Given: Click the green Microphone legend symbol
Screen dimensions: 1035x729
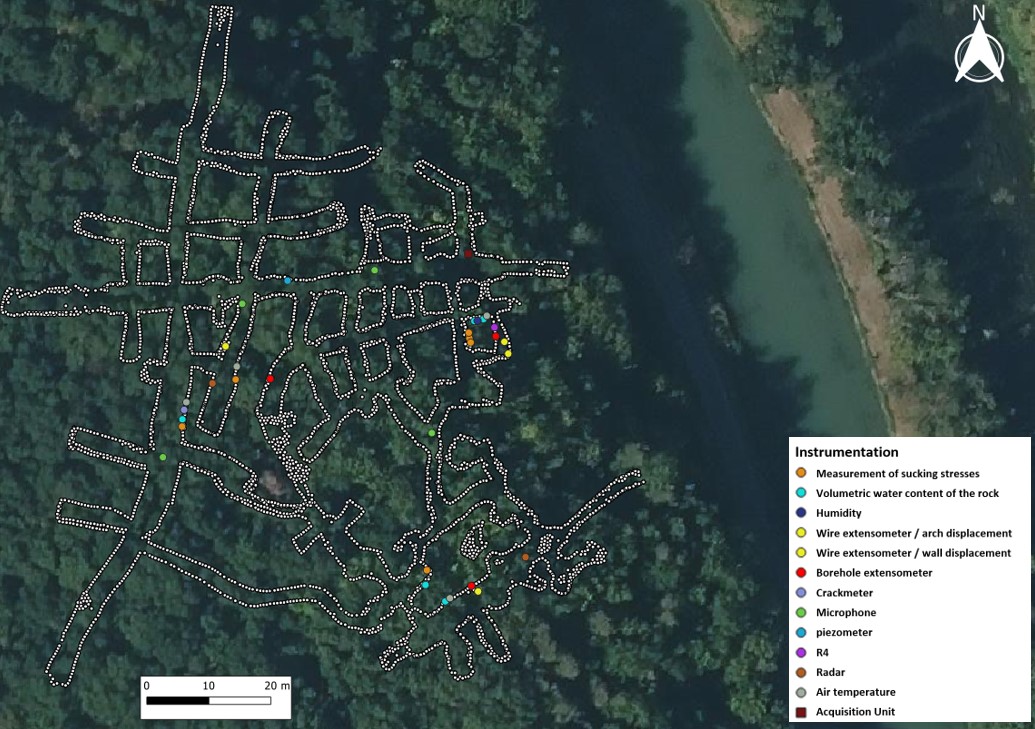Looking at the screenshot, I should [x=801, y=613].
